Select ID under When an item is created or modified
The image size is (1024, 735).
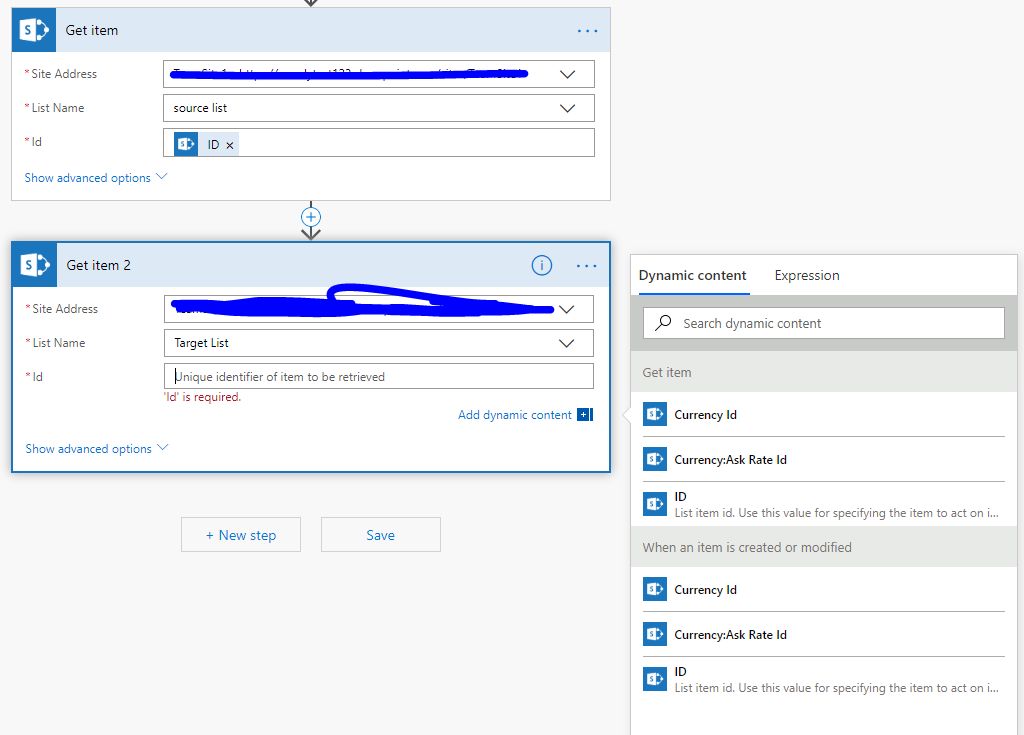coord(824,679)
